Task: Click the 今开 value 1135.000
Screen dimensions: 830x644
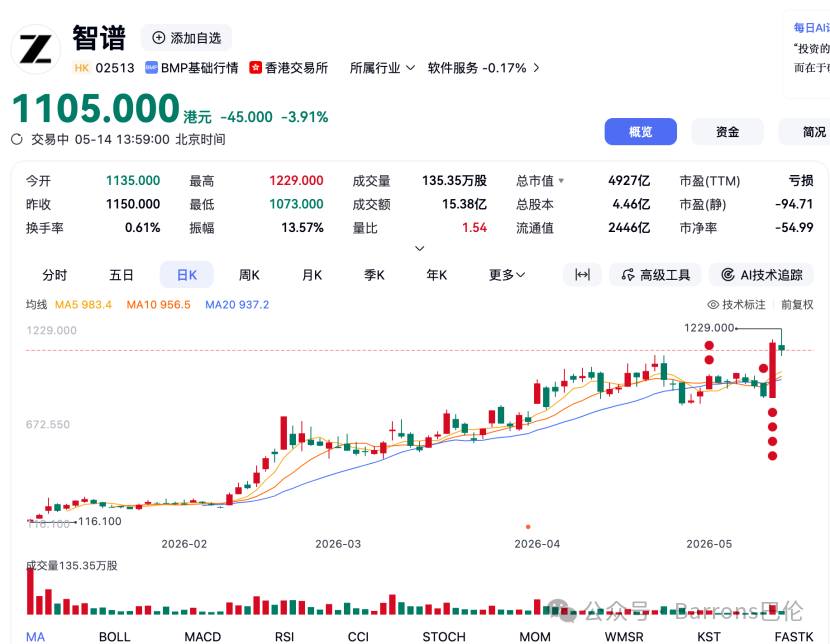Action: click(133, 181)
